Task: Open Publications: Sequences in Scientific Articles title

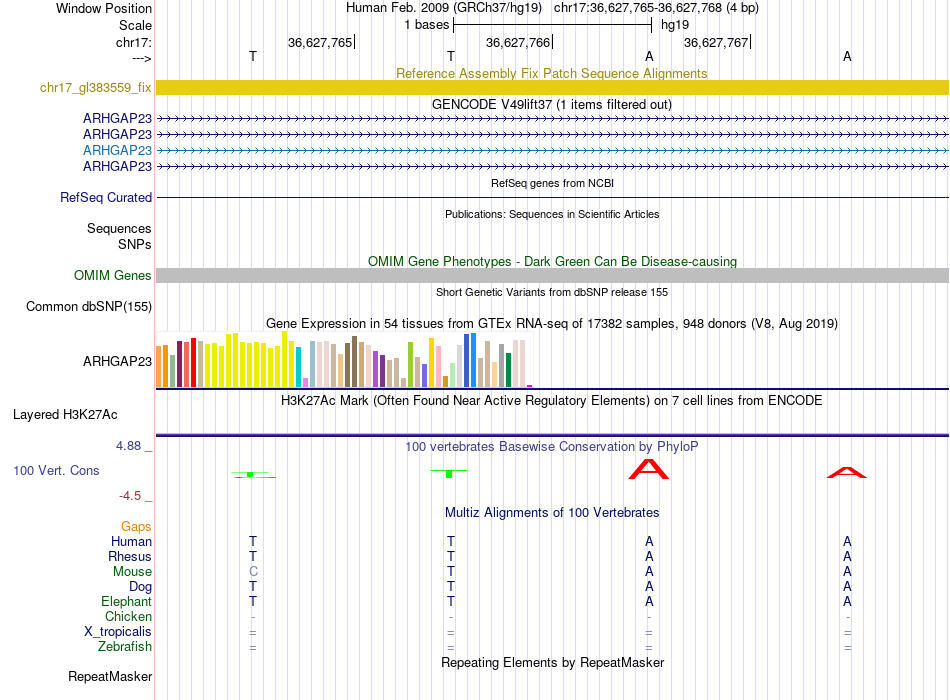Action: [x=552, y=214]
